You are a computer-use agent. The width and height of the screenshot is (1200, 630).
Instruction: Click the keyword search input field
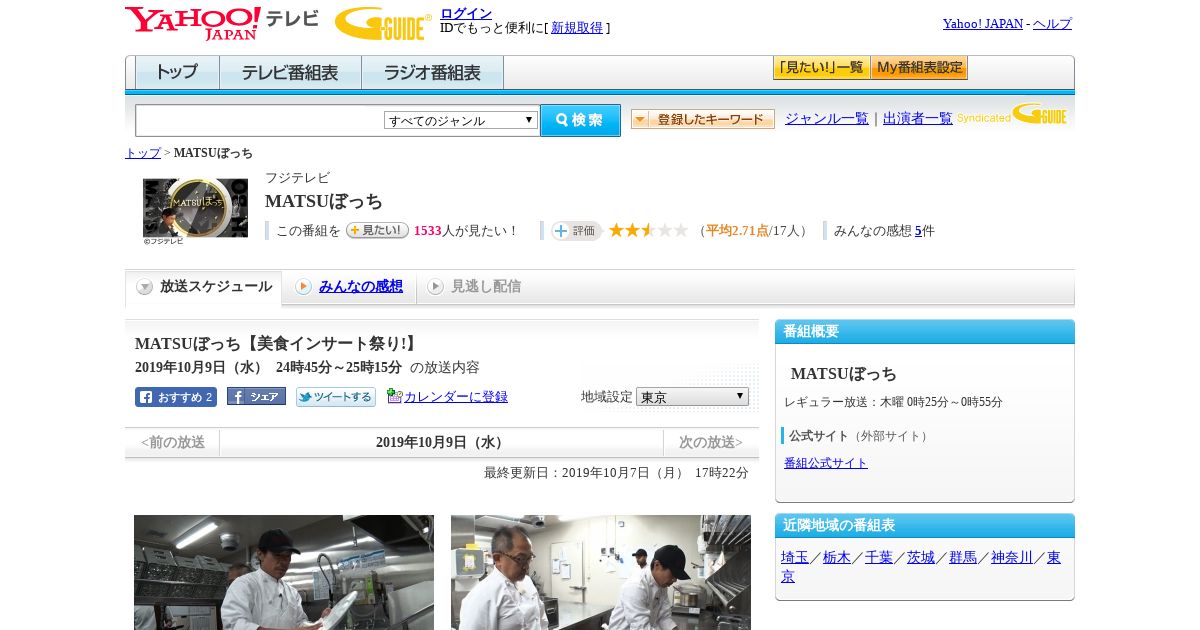(259, 120)
